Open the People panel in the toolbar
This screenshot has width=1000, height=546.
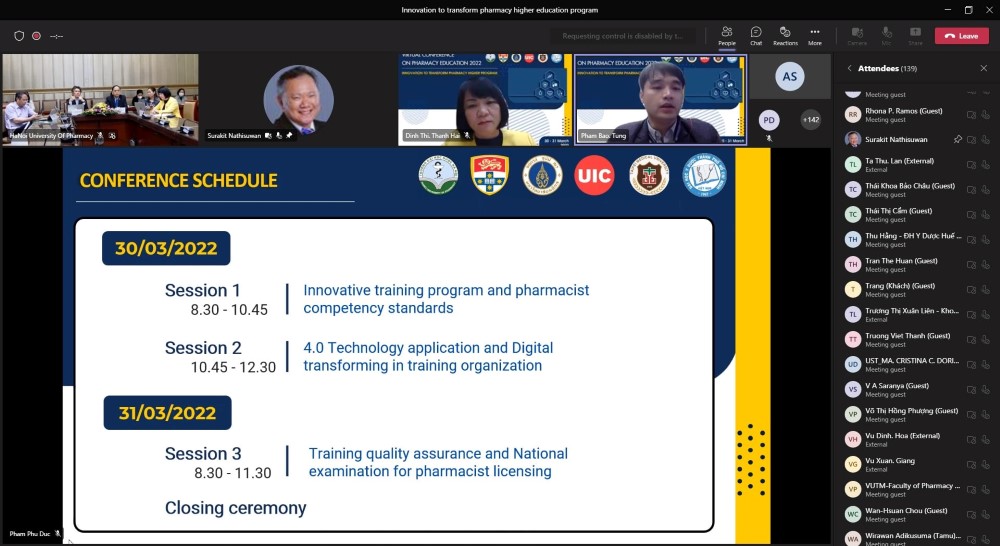726,35
